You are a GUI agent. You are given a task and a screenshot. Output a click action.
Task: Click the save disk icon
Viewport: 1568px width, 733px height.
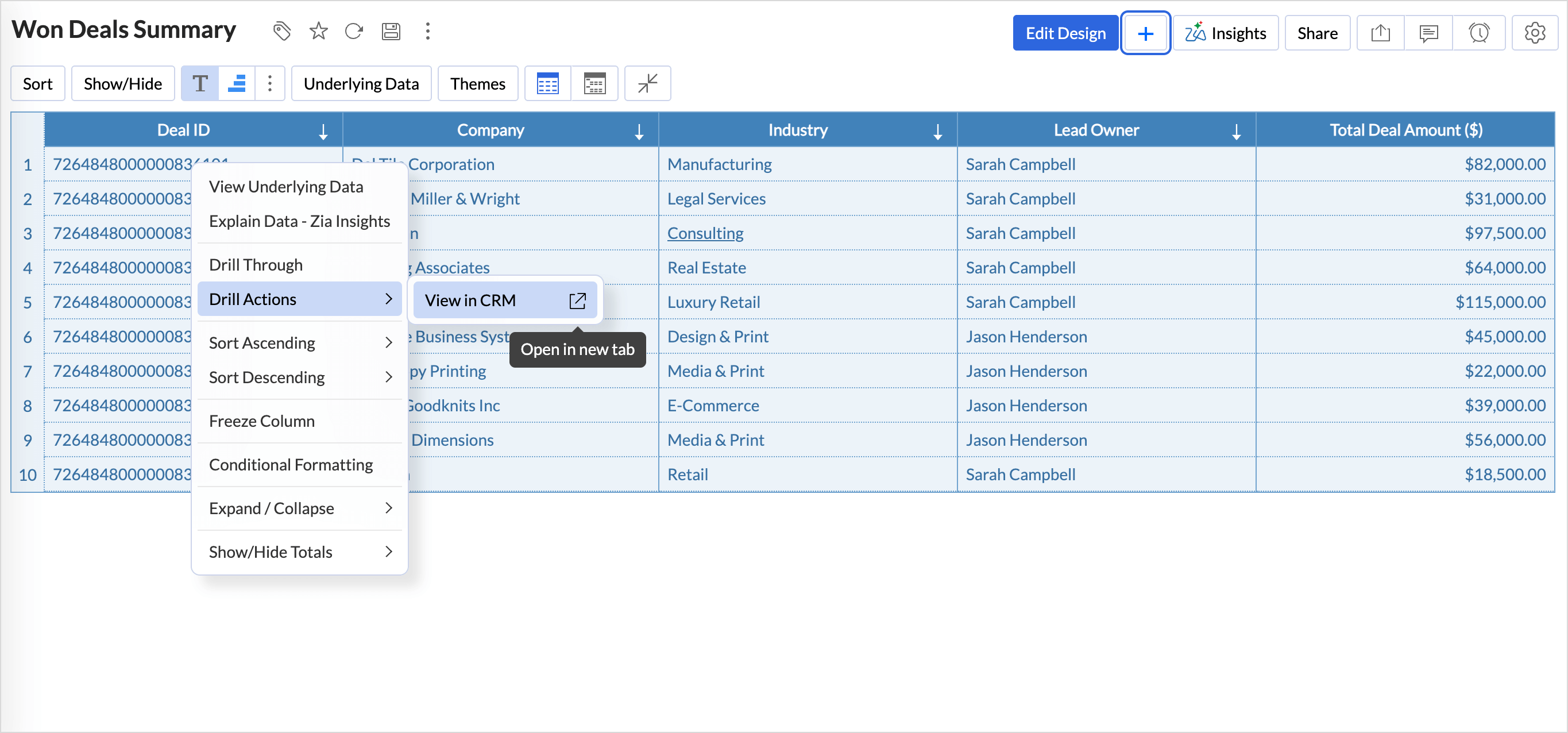pyautogui.click(x=391, y=31)
